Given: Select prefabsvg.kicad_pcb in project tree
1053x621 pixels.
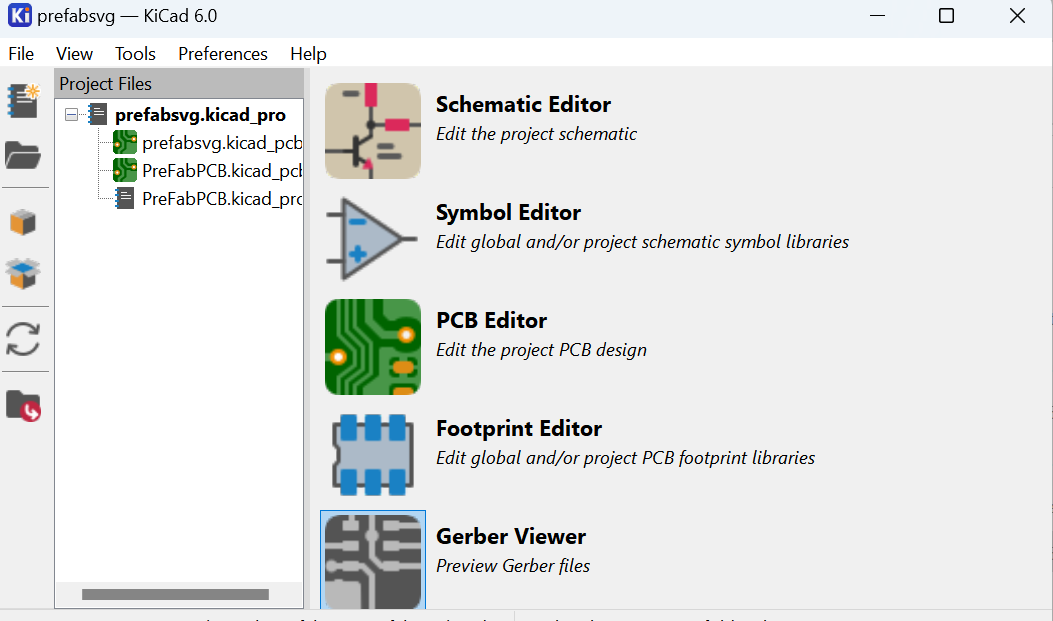Looking at the screenshot, I should coord(221,143).
